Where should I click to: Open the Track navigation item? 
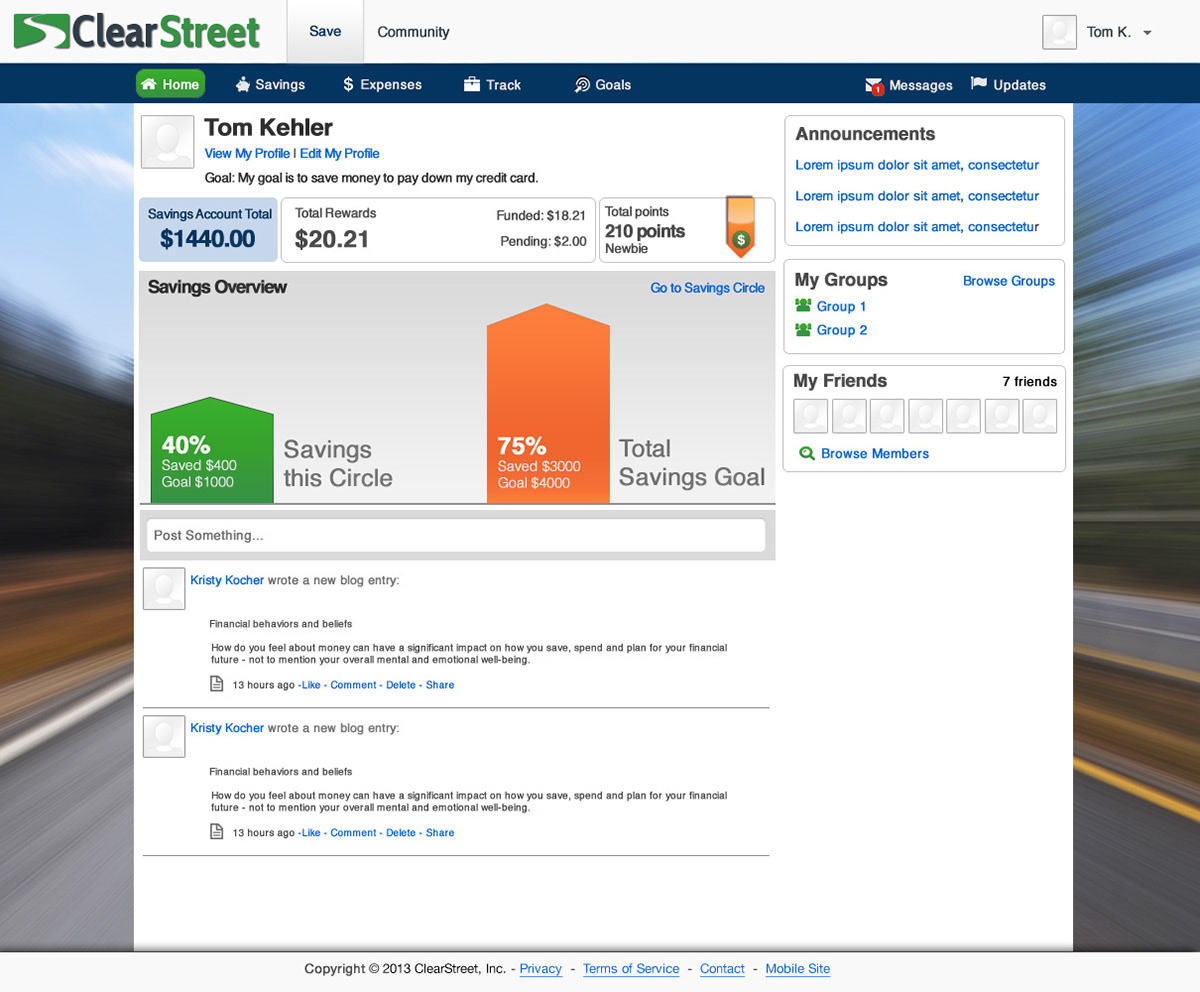coord(492,85)
